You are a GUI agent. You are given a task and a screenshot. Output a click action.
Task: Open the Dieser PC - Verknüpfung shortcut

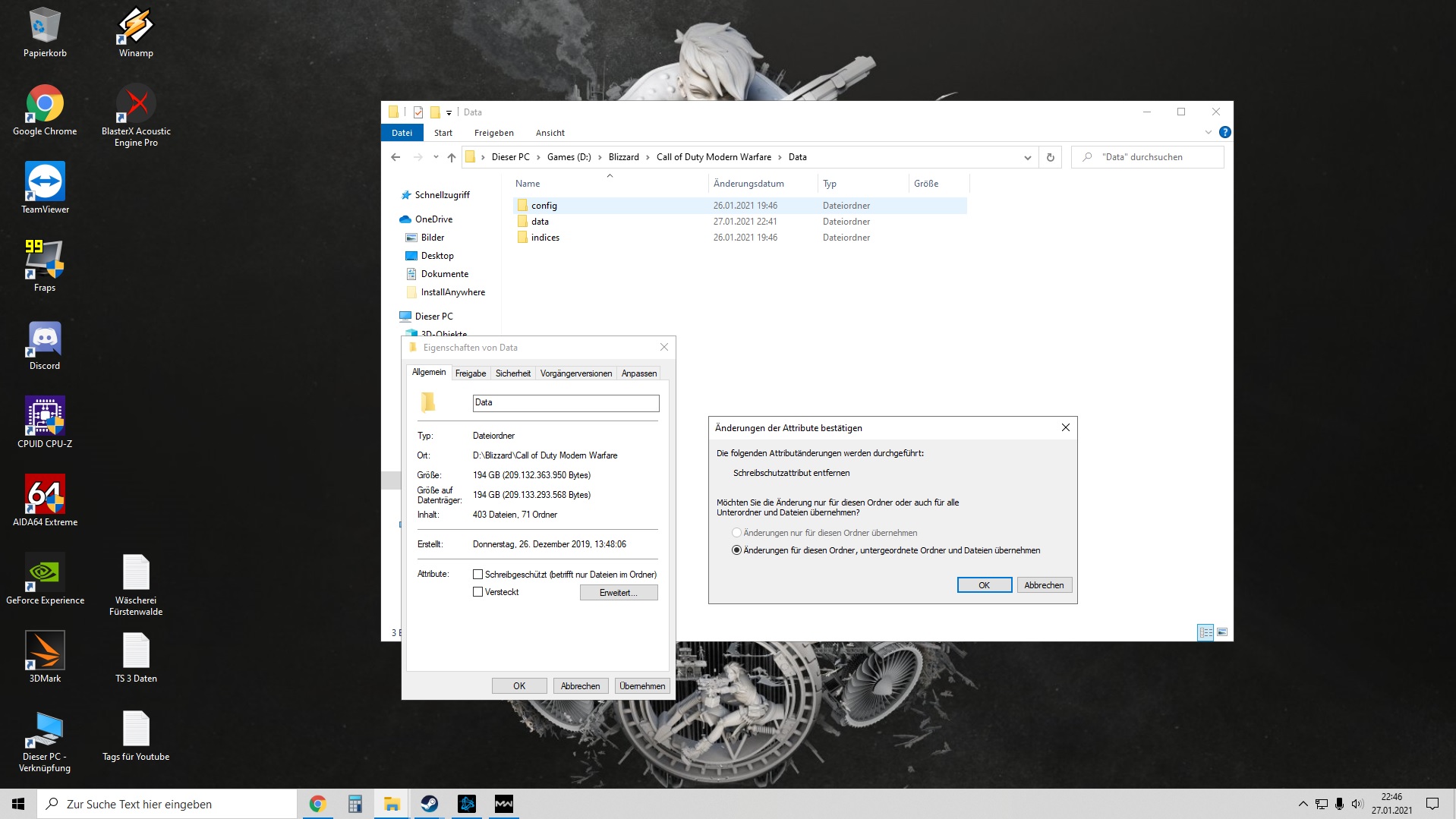[x=45, y=742]
